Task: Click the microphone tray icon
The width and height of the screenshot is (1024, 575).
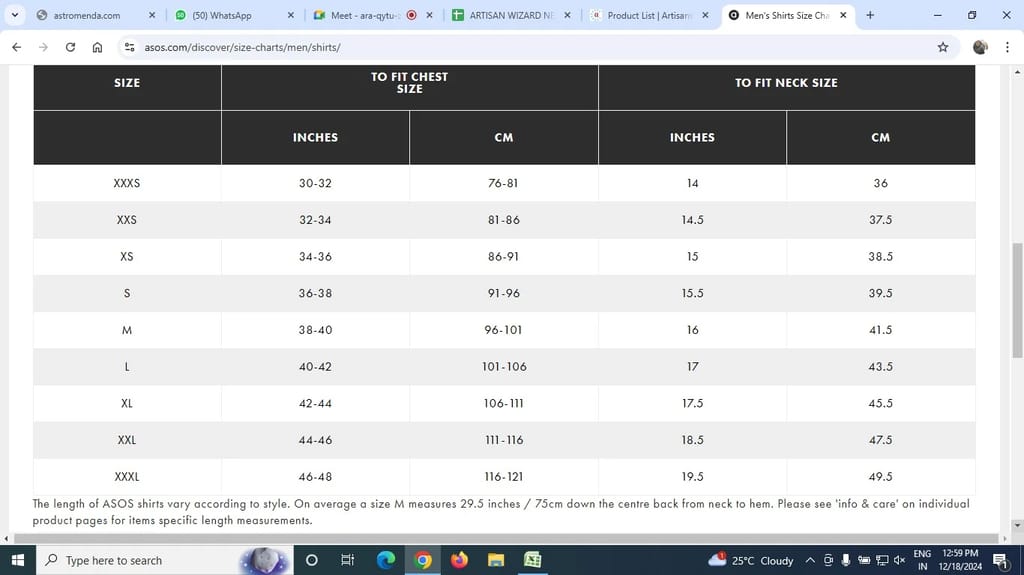Action: click(846, 560)
